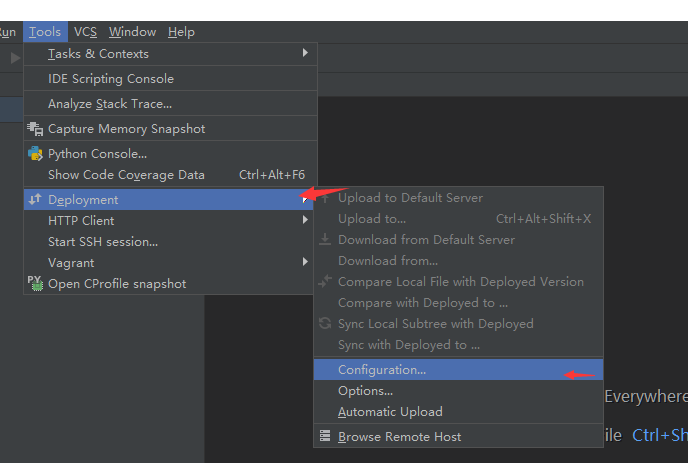
Task: Choose Sync with Deployed to ...
Action: pos(459,345)
